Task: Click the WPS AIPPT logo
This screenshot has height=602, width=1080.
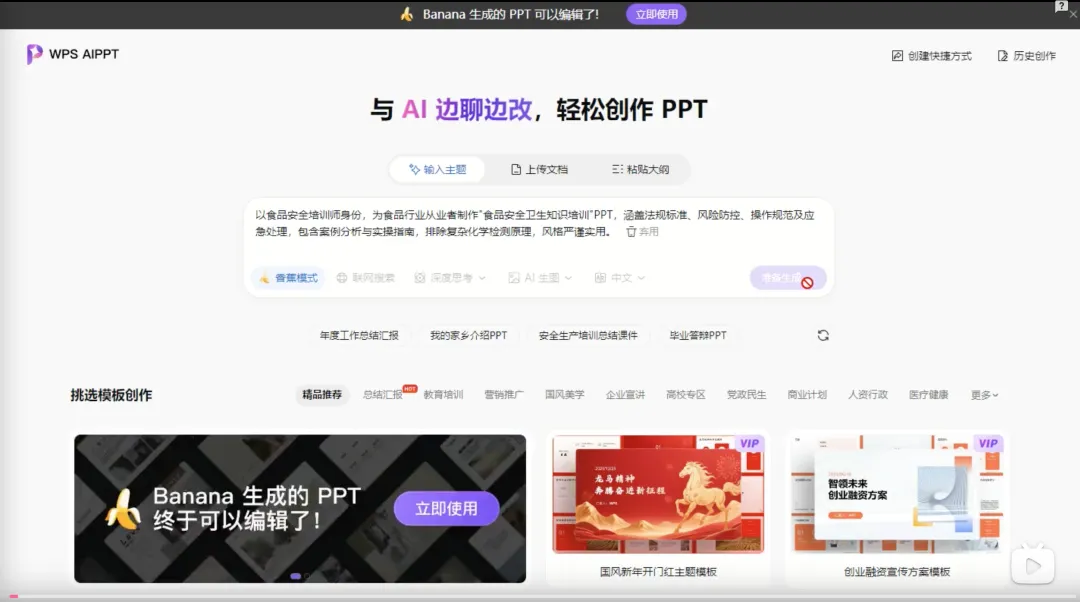Action: click(x=72, y=54)
